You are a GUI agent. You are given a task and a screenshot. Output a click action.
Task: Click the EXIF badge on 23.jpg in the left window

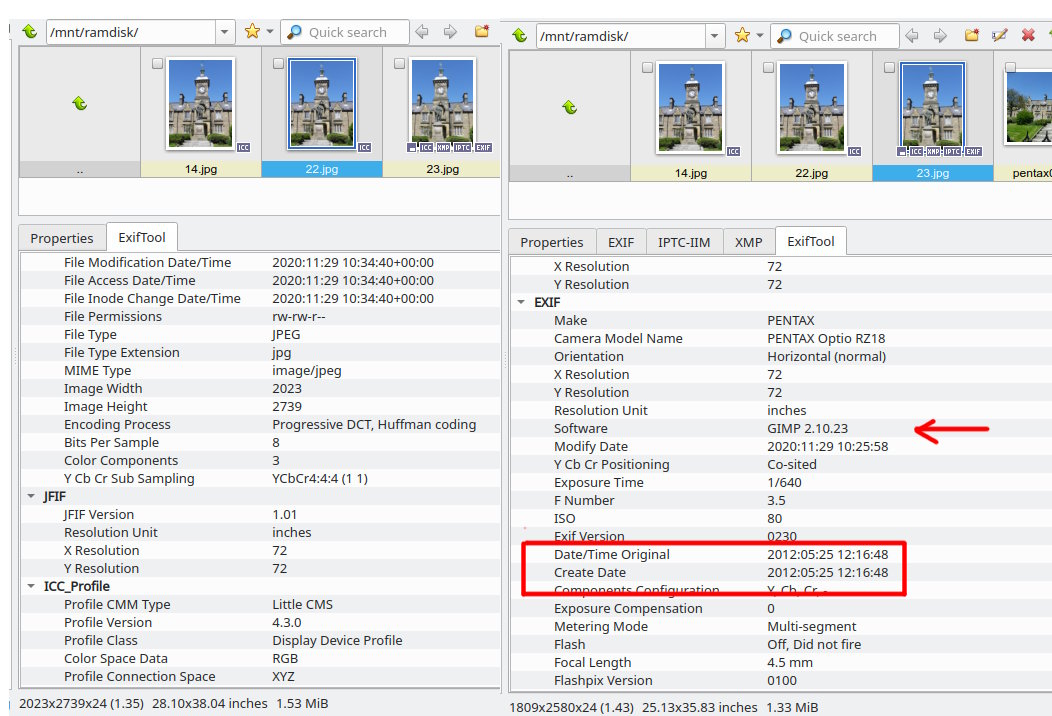point(484,148)
